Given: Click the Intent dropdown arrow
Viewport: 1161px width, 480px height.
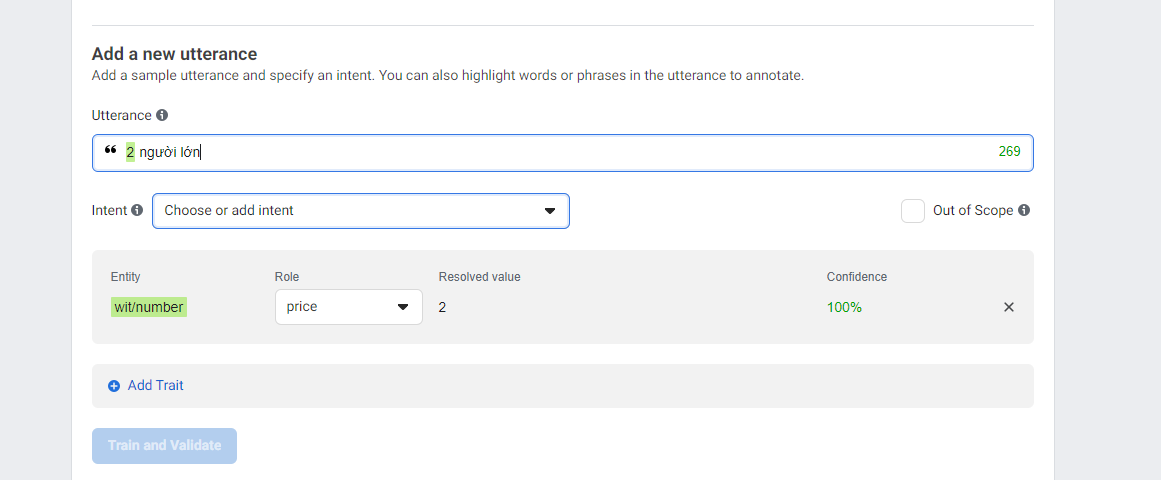Looking at the screenshot, I should pos(549,211).
